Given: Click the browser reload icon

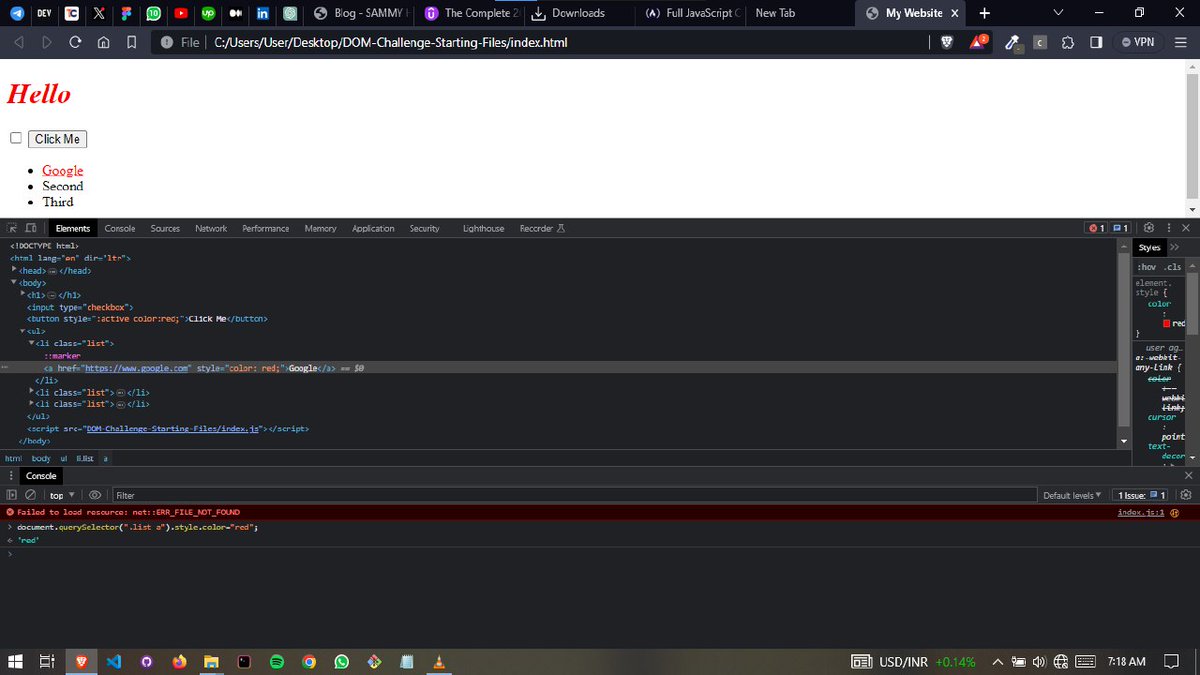Looking at the screenshot, I should [75, 42].
